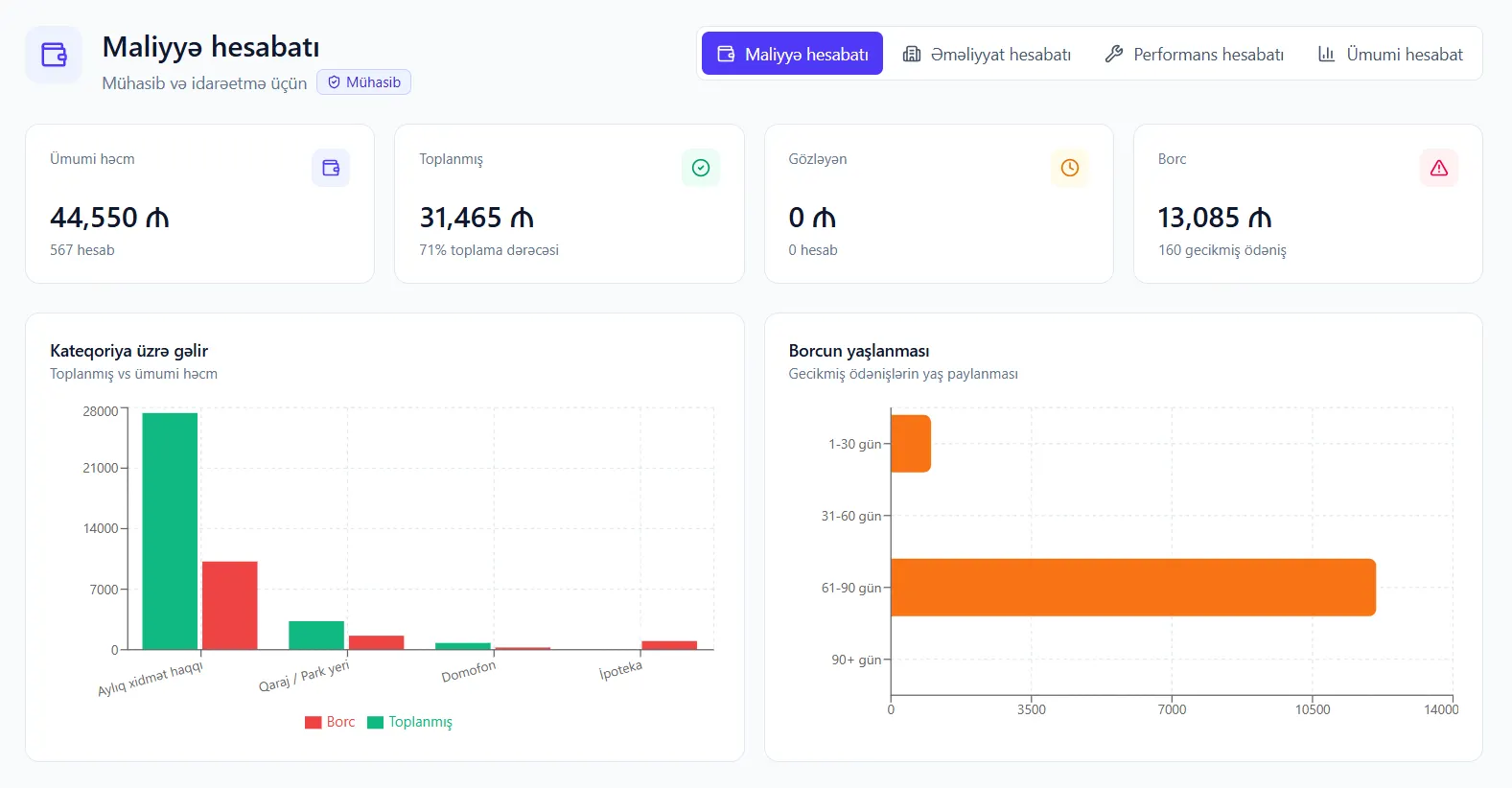Click Mühasib və idarəetmə üçün subtitle
Viewport: 1512px width, 788px height.
pos(204,83)
